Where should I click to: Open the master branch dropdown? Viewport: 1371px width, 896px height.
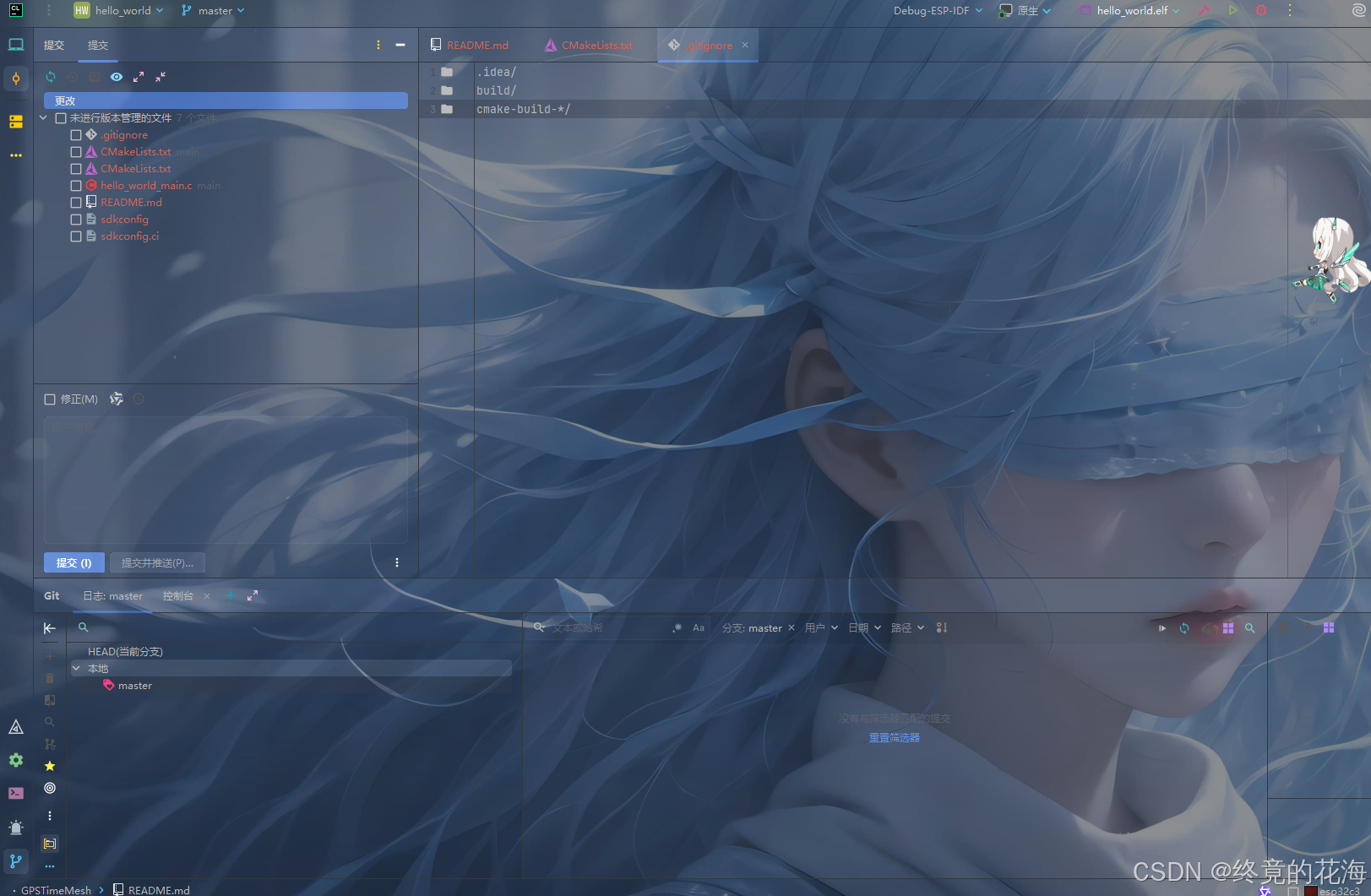(x=213, y=10)
